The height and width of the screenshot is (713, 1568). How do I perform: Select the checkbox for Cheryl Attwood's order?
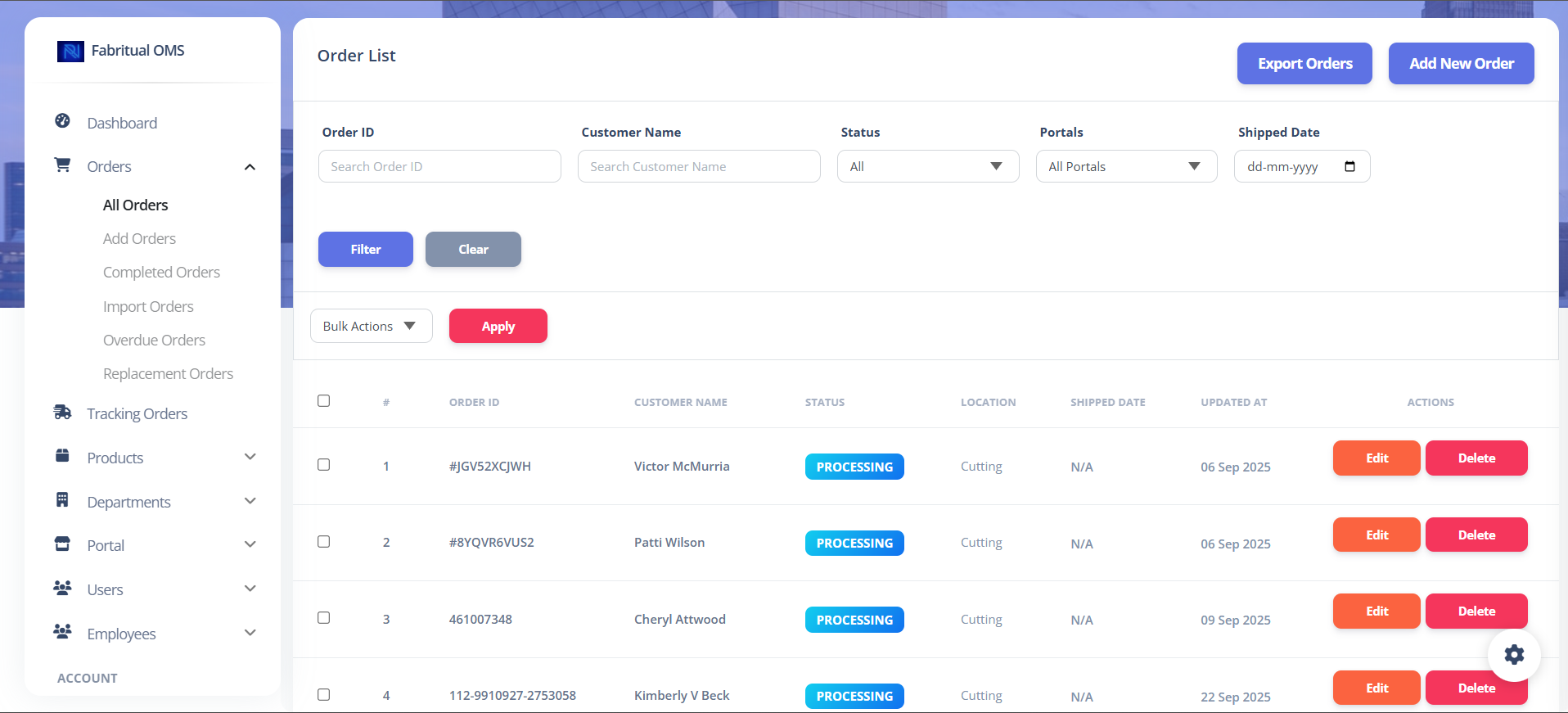tap(324, 618)
